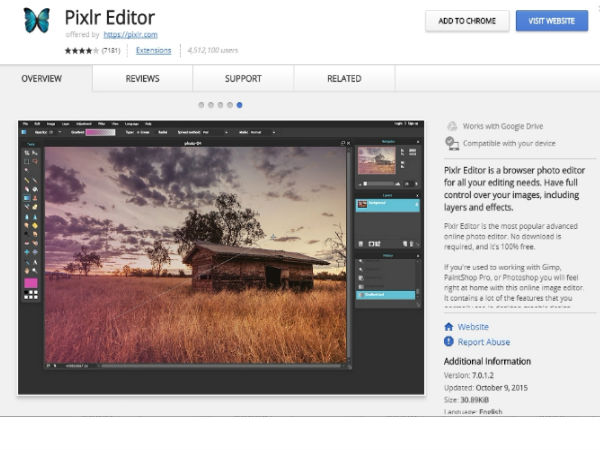Click the size value 30.89KB

(x=474, y=400)
